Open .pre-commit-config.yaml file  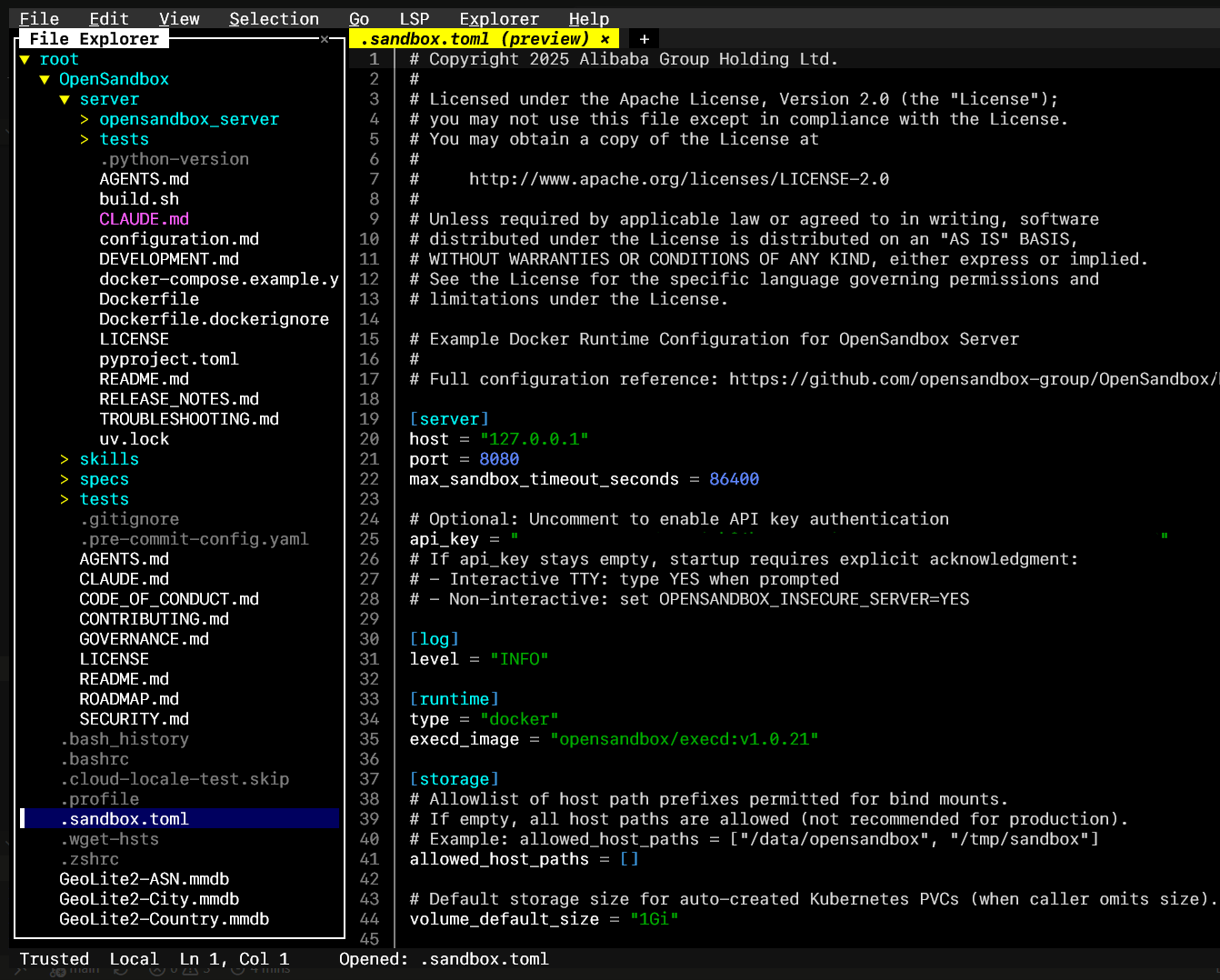[195, 539]
